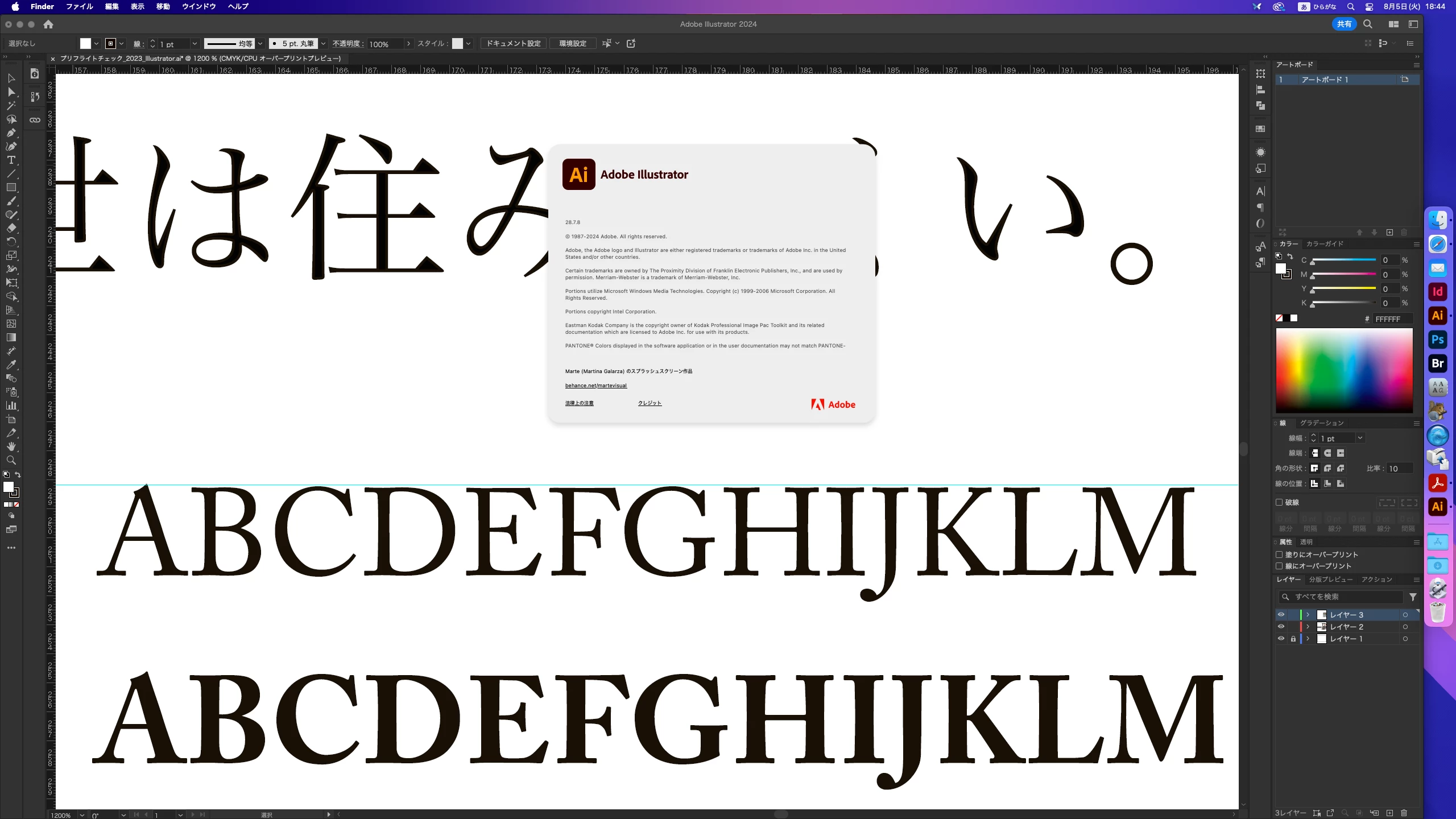Open the behance.net/martevisual link
The image size is (1456, 819).
click(x=595, y=386)
